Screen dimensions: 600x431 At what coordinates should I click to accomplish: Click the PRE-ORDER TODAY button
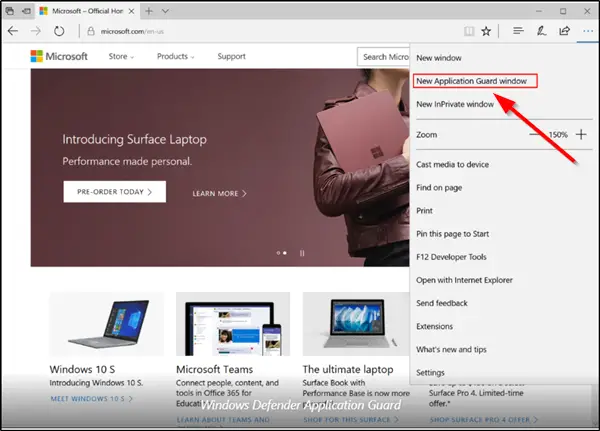pyautogui.click(x=114, y=192)
